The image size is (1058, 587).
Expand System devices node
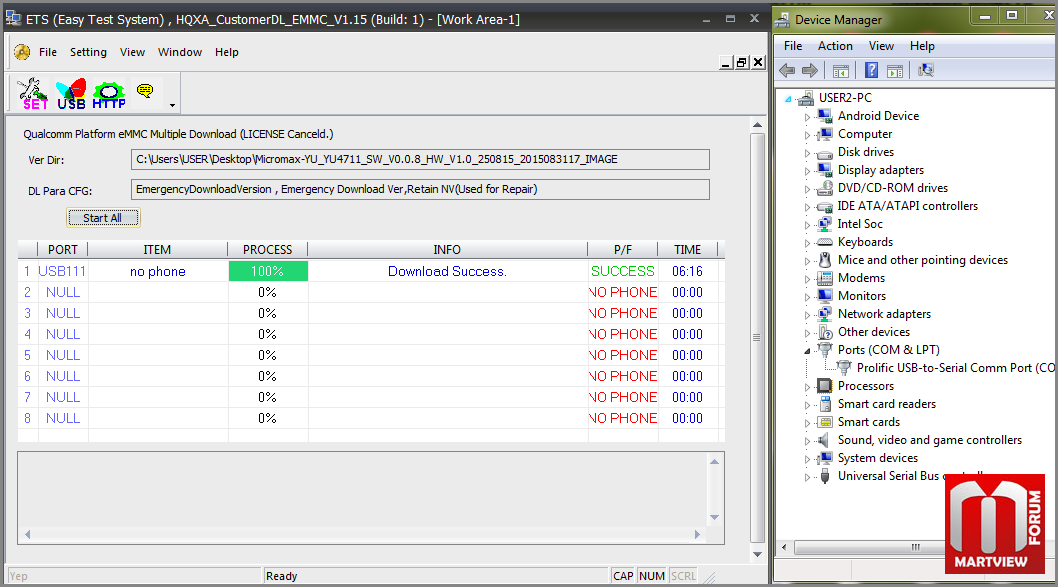pos(807,459)
